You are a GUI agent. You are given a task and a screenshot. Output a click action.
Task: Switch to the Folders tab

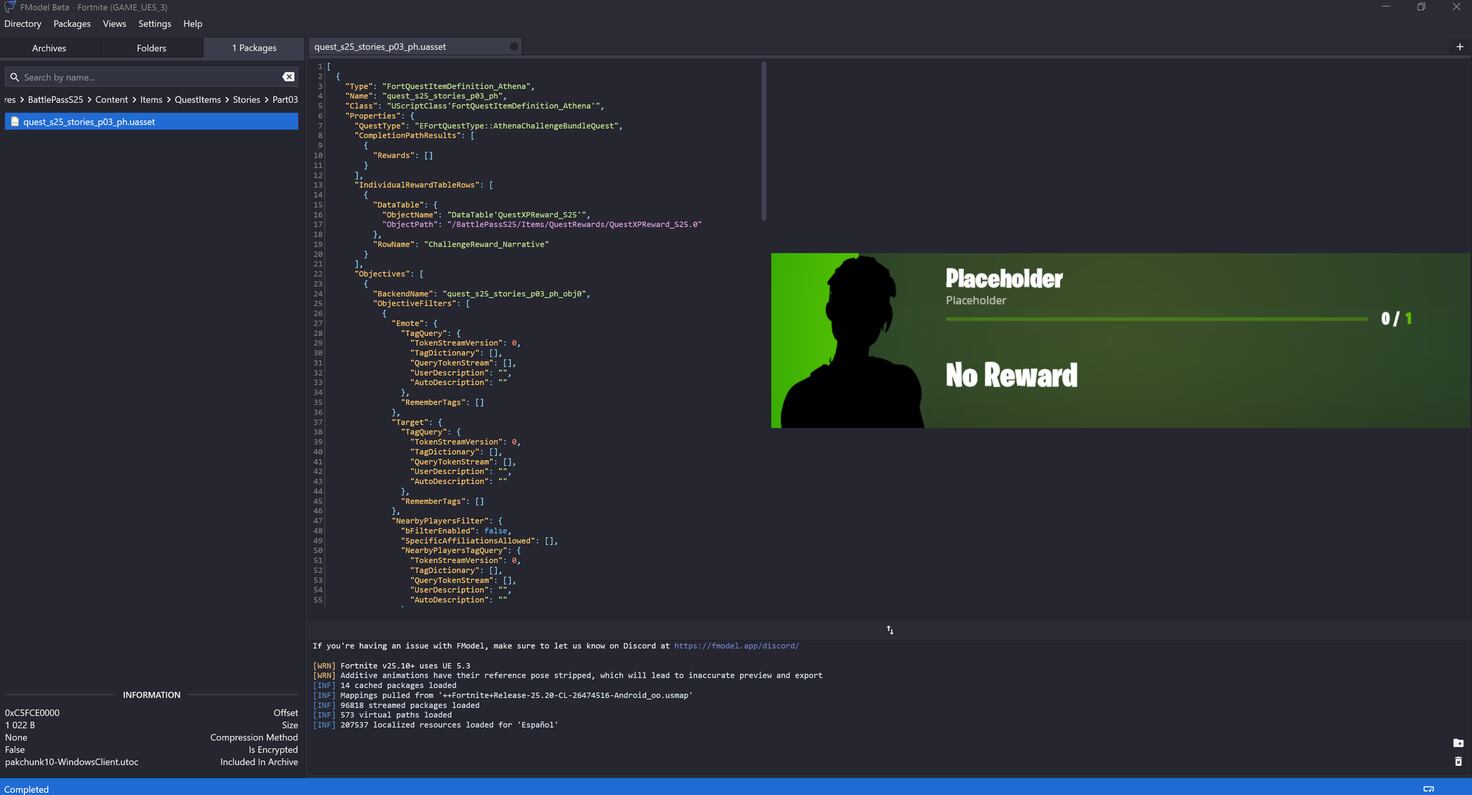tap(151, 48)
